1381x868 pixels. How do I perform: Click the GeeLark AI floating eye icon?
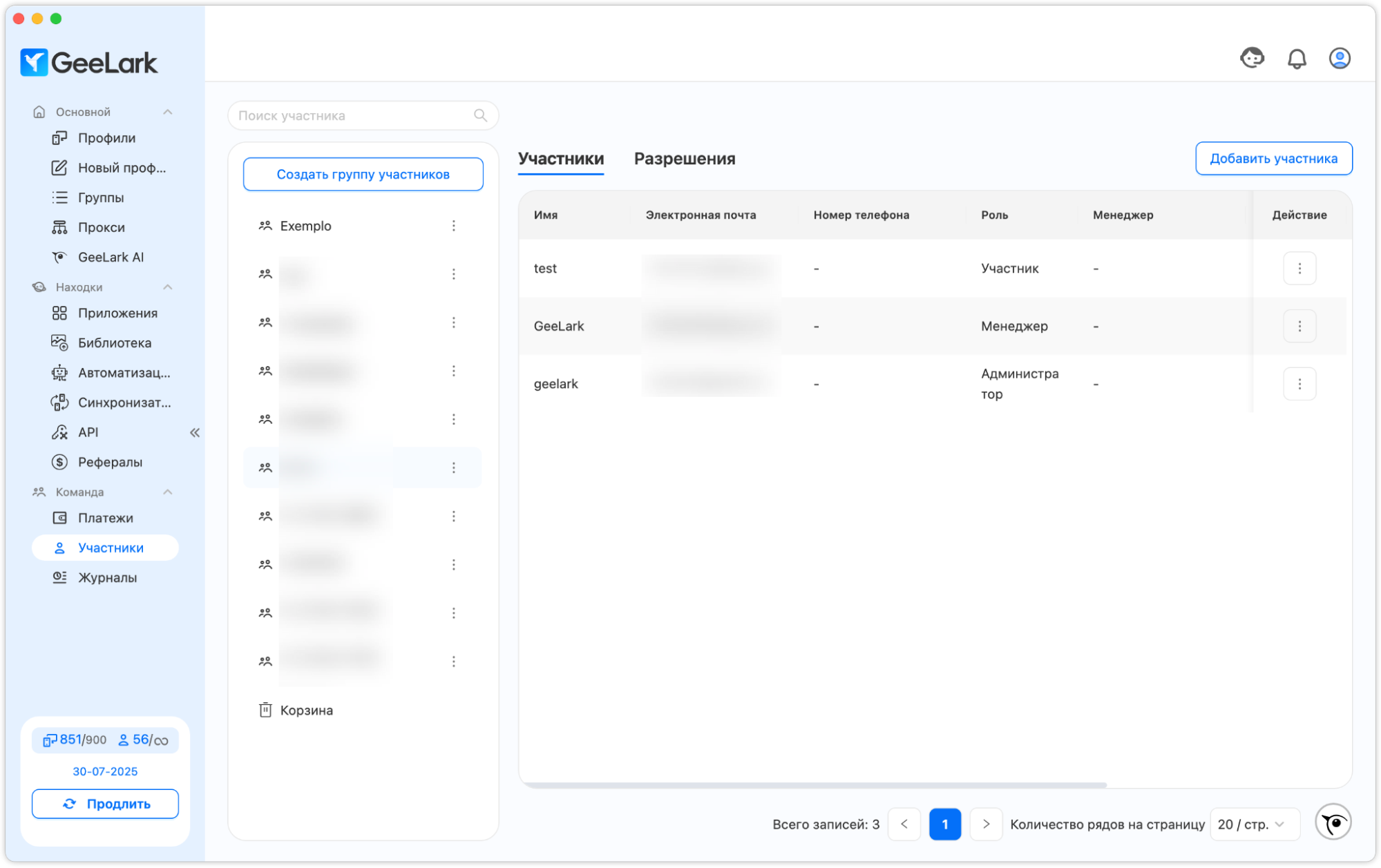point(1333,822)
